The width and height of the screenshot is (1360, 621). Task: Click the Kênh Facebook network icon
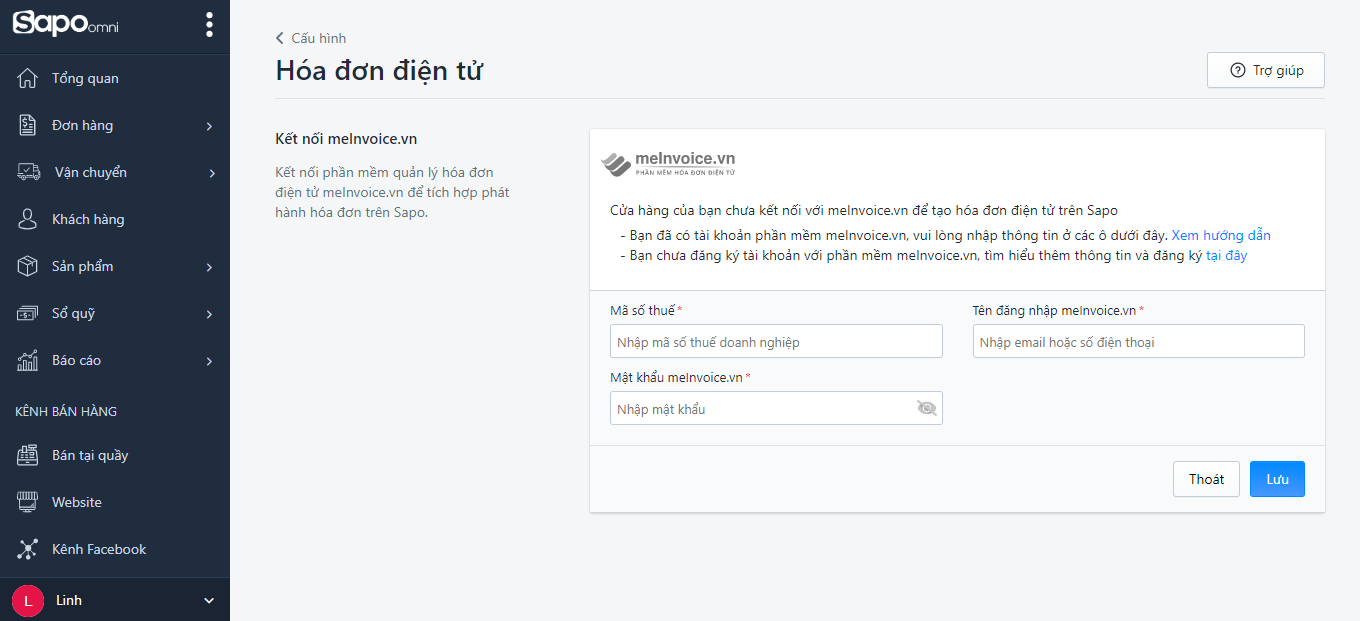28,549
